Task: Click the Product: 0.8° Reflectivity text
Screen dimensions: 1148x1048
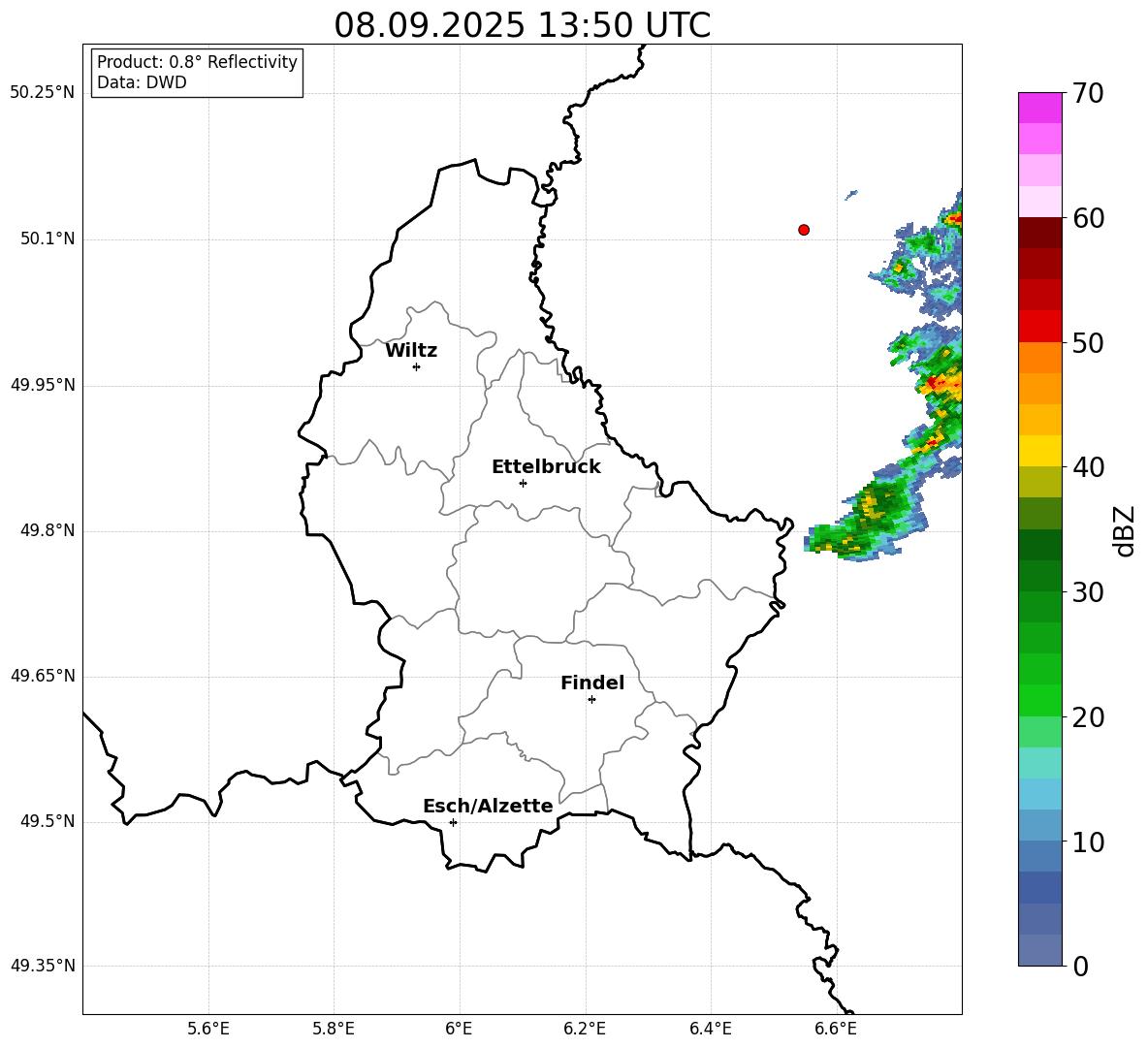Action: tap(197, 61)
